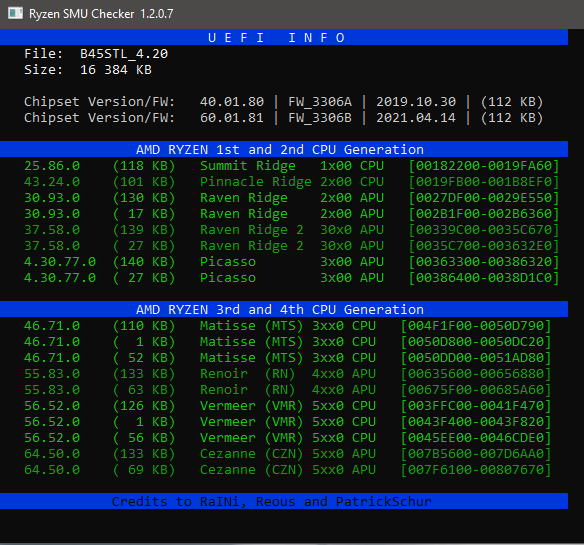Click address range '[007F6100-00807670]'

476,470
